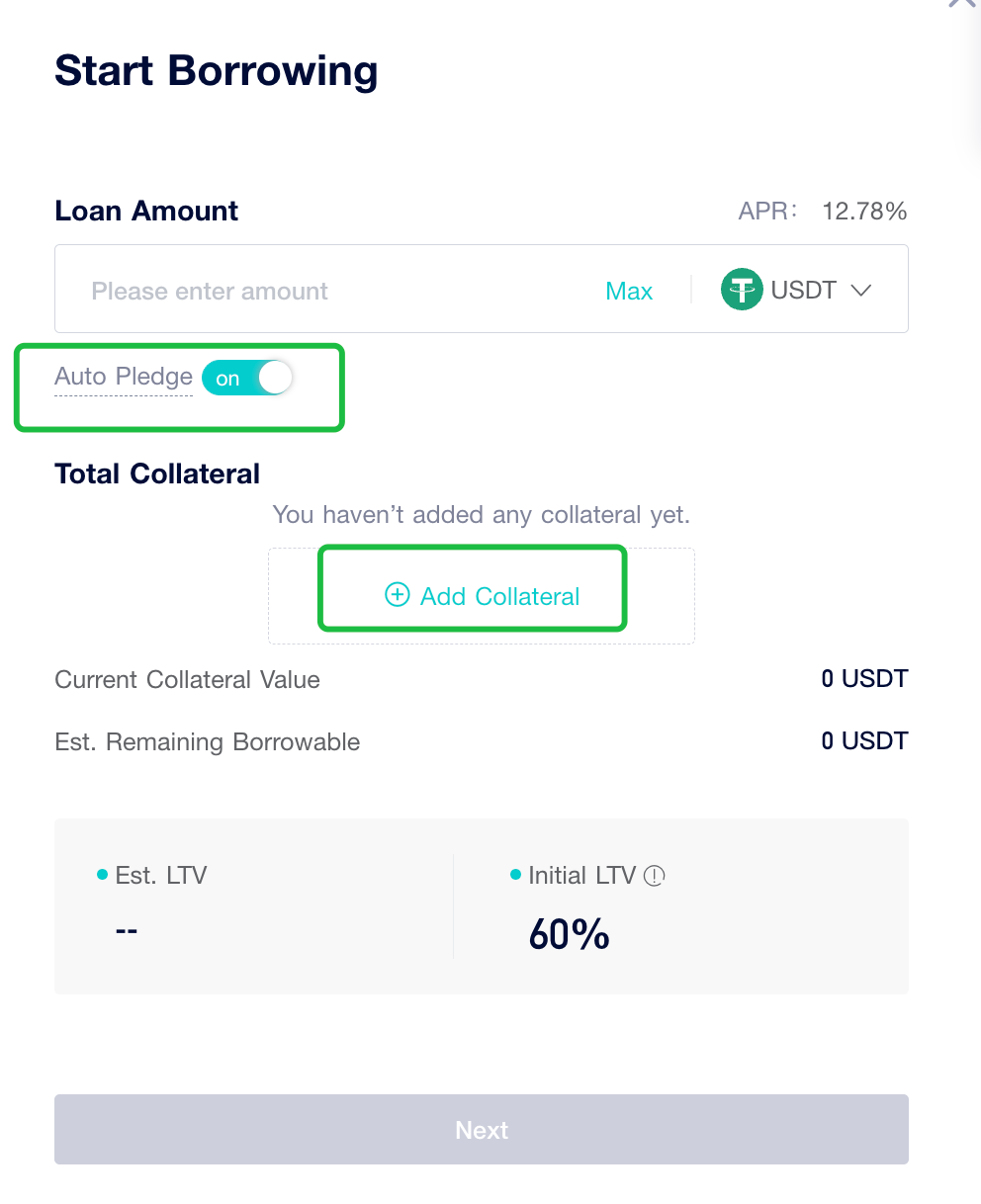
Task: Click the Please enter amount field
Action: (209, 290)
